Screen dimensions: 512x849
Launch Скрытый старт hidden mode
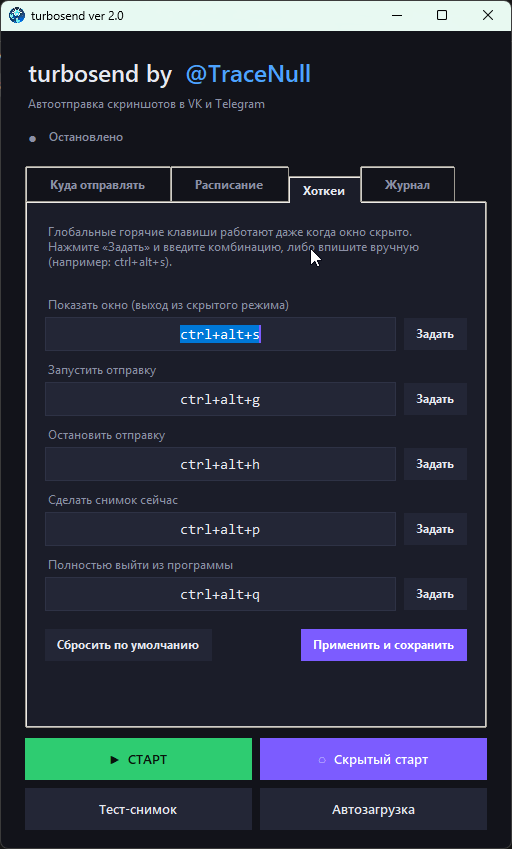click(x=373, y=759)
